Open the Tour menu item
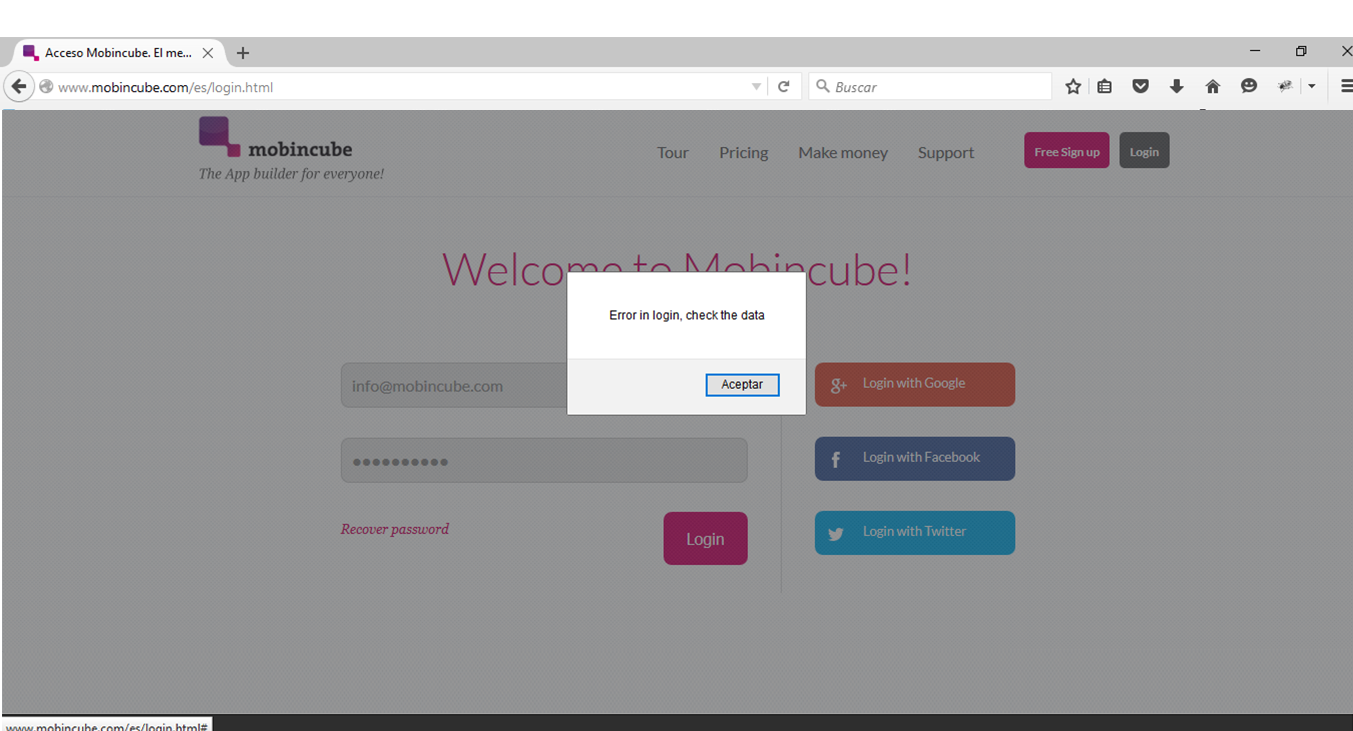 pos(673,153)
